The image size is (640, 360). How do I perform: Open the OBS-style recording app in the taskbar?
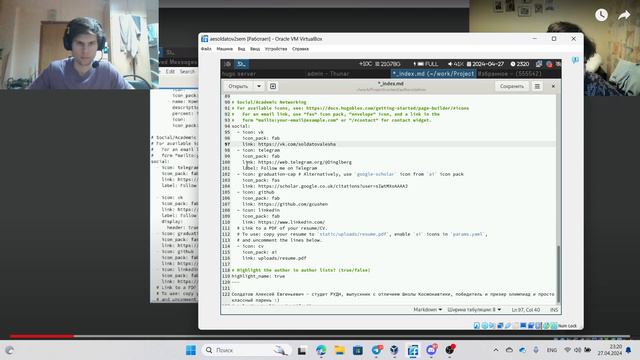pyautogui.click(x=450, y=350)
